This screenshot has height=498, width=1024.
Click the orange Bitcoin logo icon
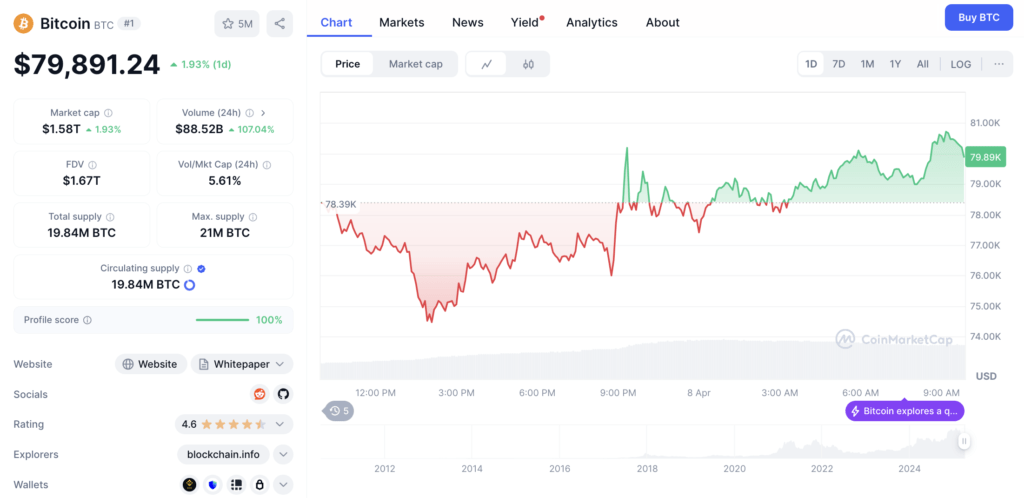point(24,24)
